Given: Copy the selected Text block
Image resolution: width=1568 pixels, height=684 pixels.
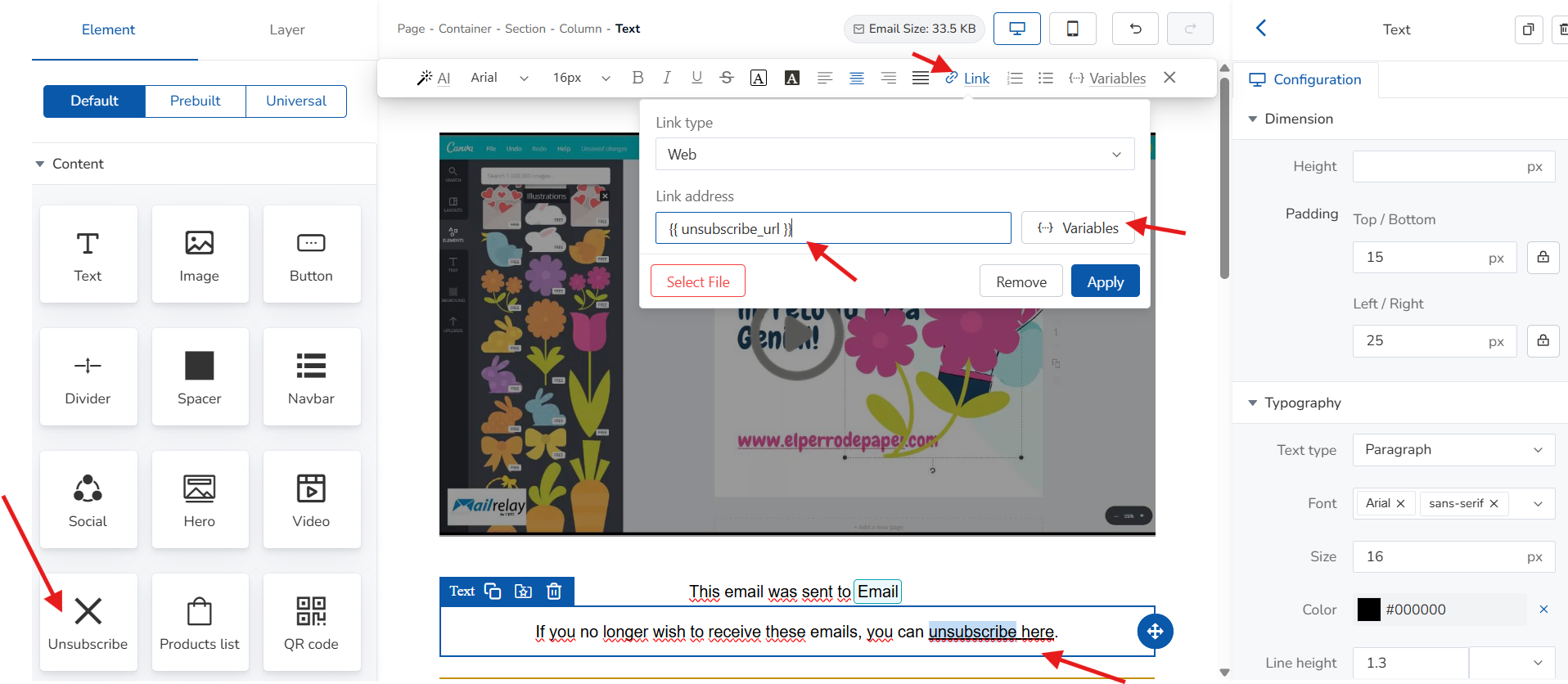Looking at the screenshot, I should [x=493, y=591].
